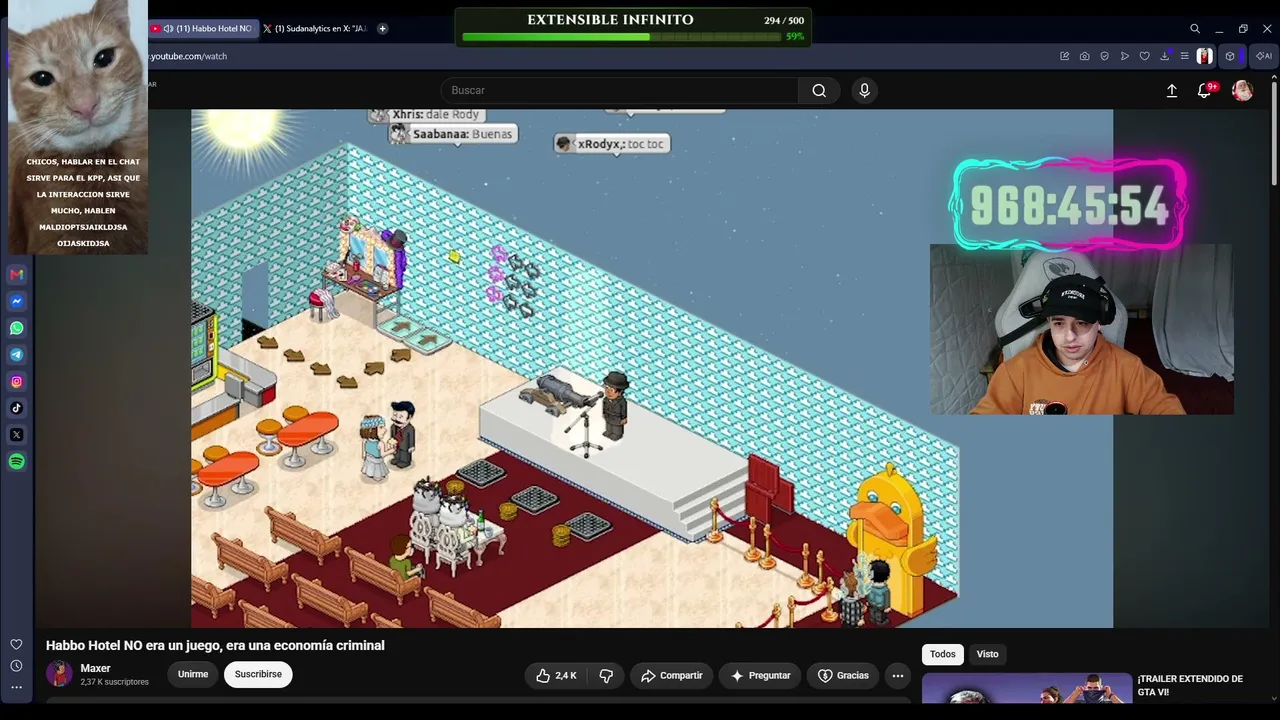Screen dimensions: 1280x720
Task: Open the extensions cube icon
Action: [1230, 56]
